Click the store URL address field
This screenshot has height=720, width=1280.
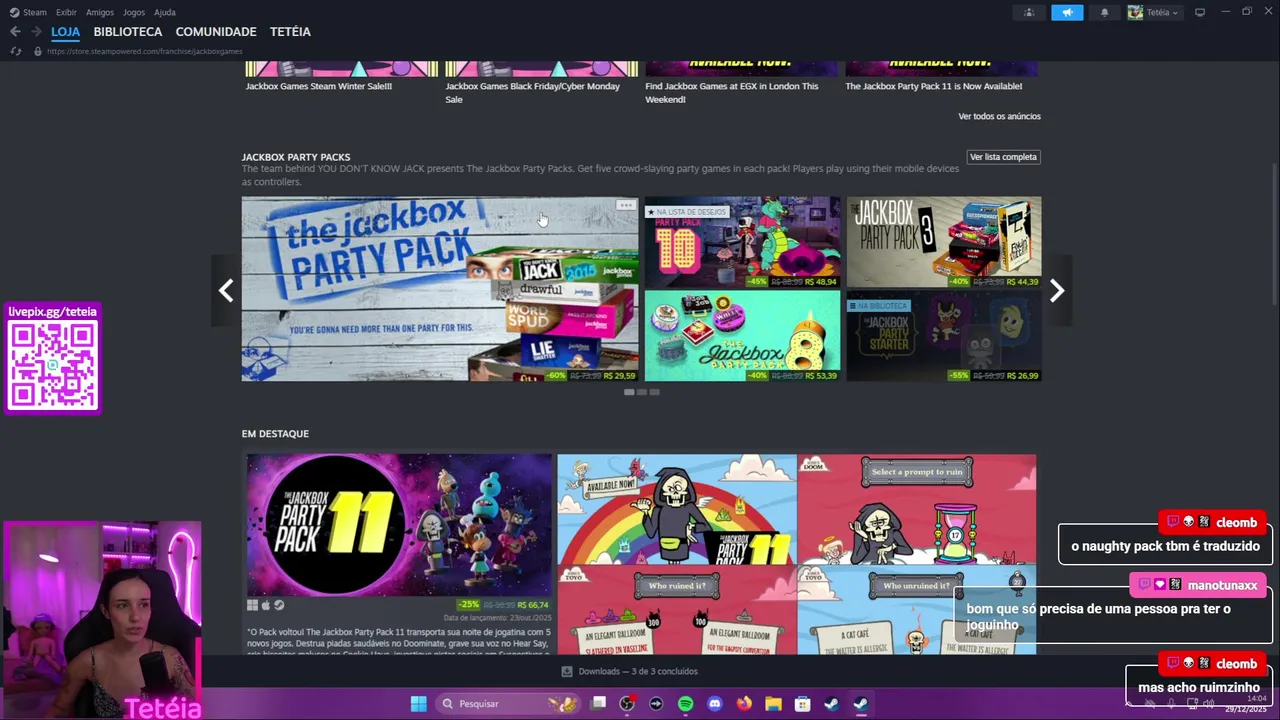tap(145, 51)
